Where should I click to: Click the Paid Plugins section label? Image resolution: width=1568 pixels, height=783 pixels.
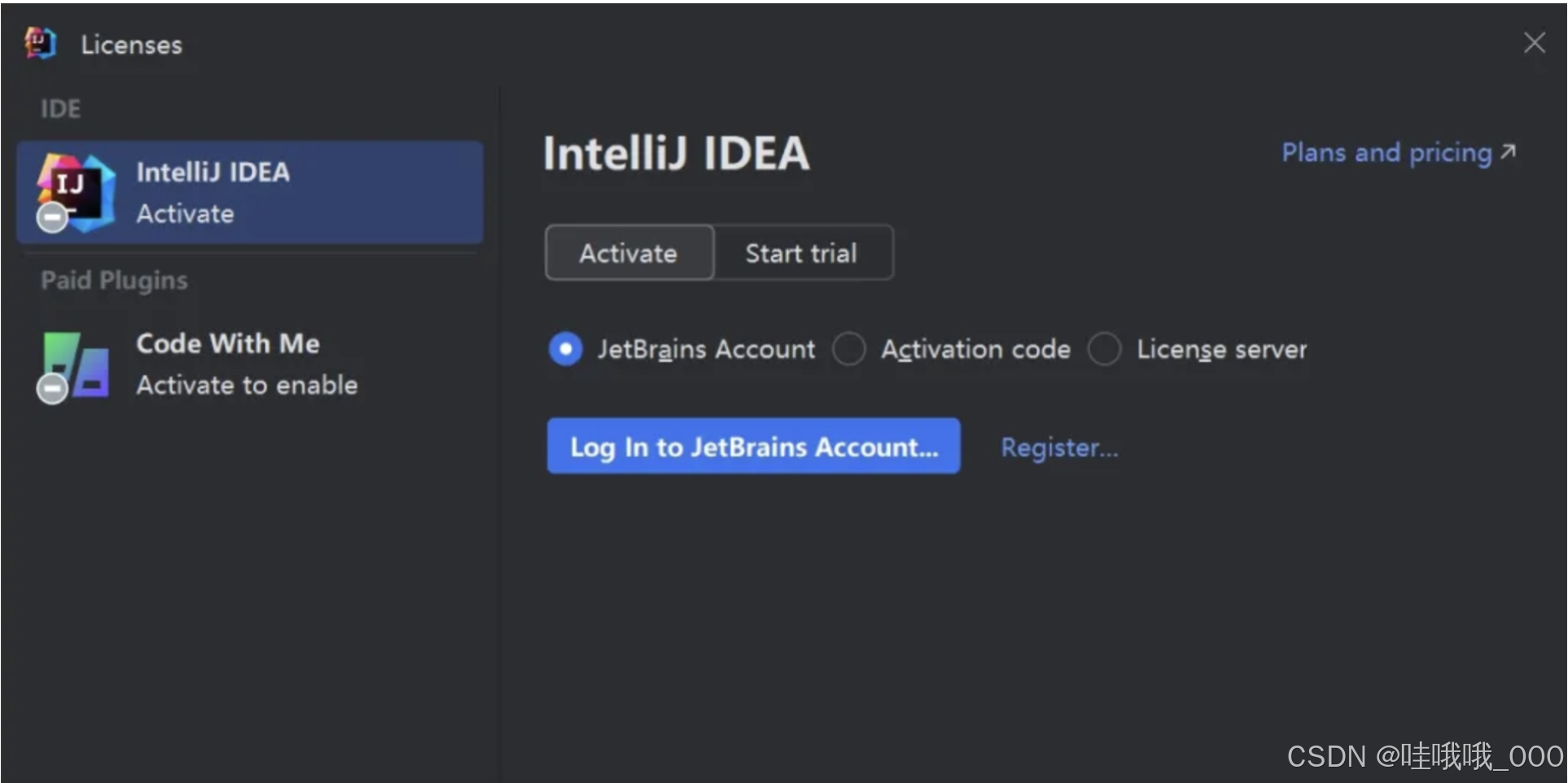pyautogui.click(x=114, y=281)
